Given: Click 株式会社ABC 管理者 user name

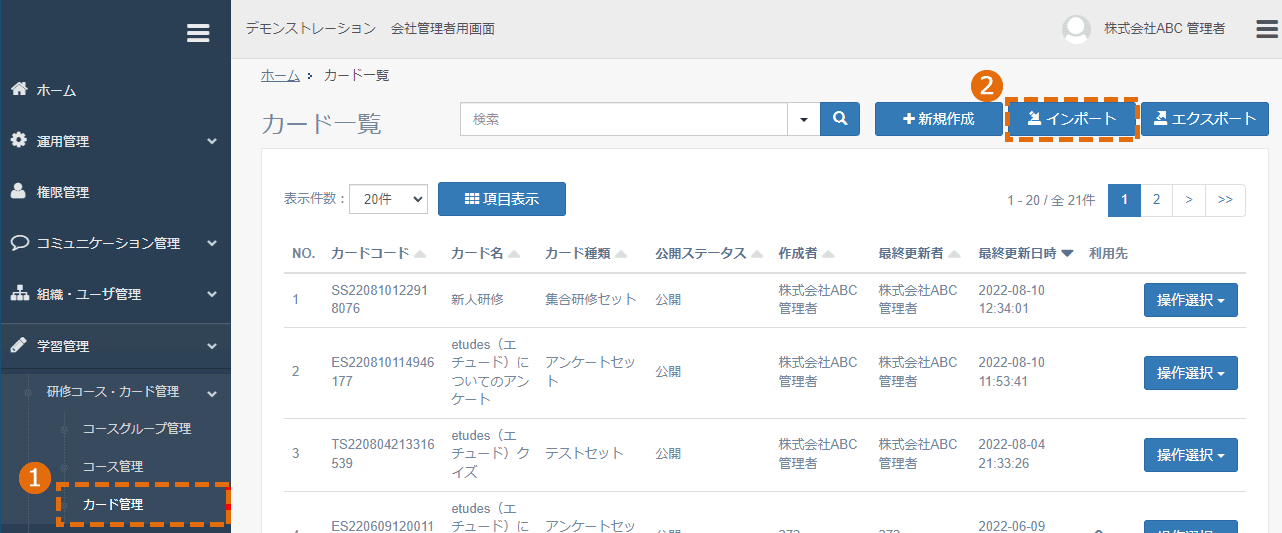Looking at the screenshot, I should tap(1164, 29).
